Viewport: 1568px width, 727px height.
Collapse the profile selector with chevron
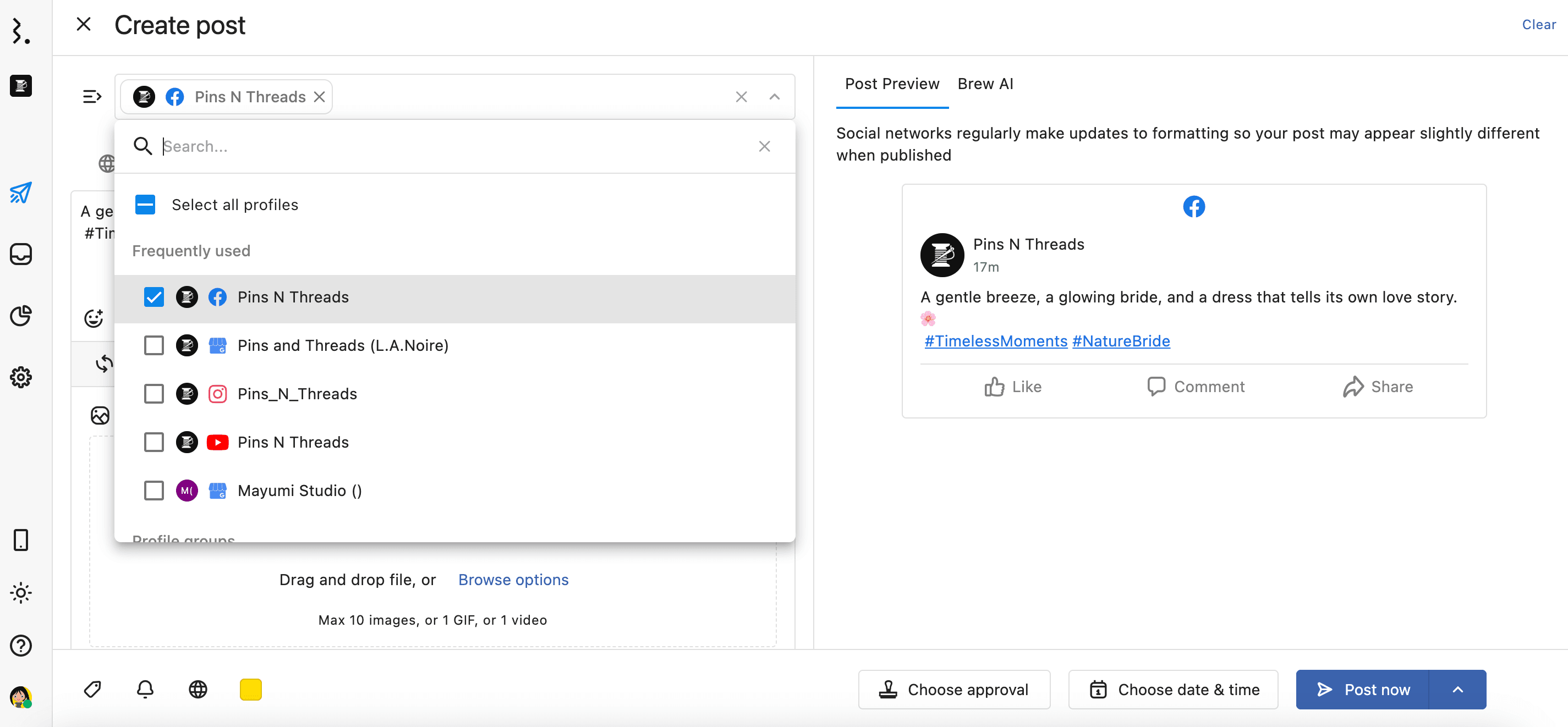pos(774,97)
